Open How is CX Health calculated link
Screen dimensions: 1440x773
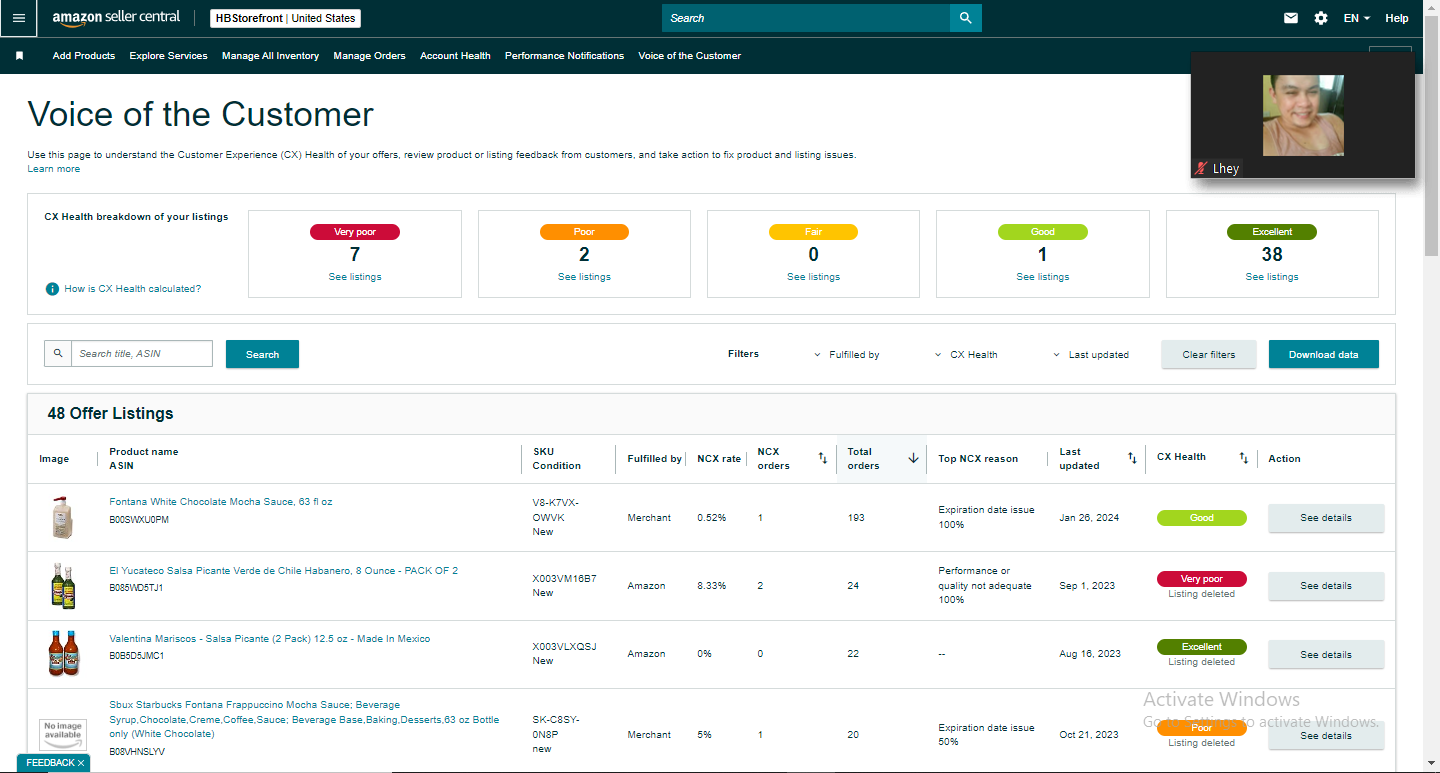click(x=133, y=289)
